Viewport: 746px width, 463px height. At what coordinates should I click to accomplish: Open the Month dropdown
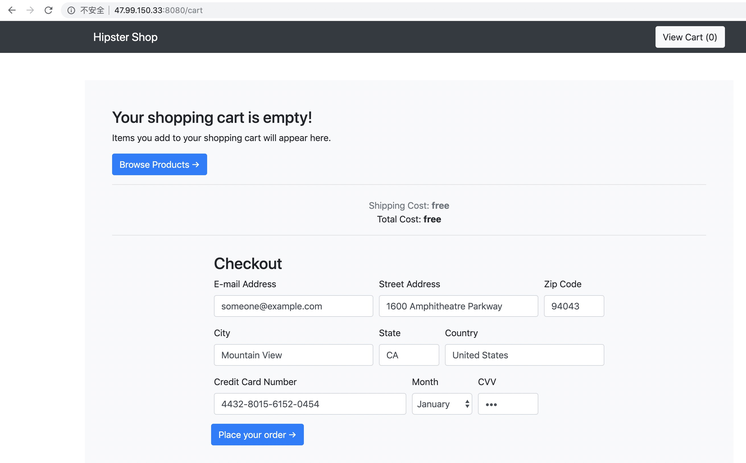(441, 404)
